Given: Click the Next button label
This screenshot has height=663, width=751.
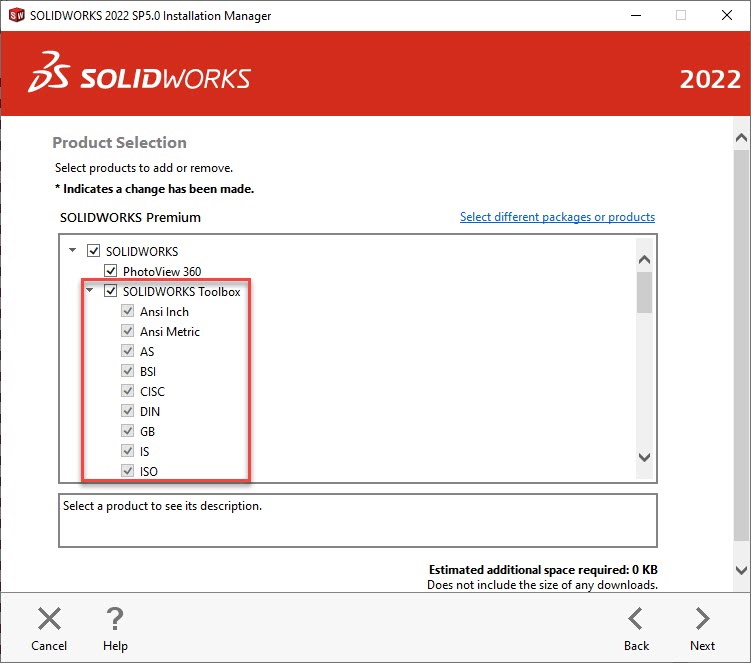Looking at the screenshot, I should [702, 646].
